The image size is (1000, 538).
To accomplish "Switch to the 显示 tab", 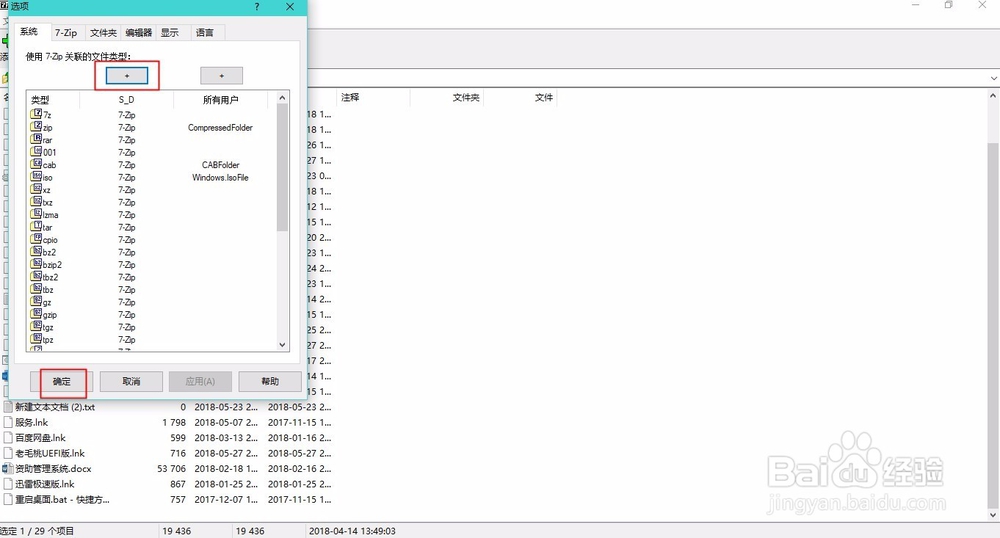I will [170, 33].
